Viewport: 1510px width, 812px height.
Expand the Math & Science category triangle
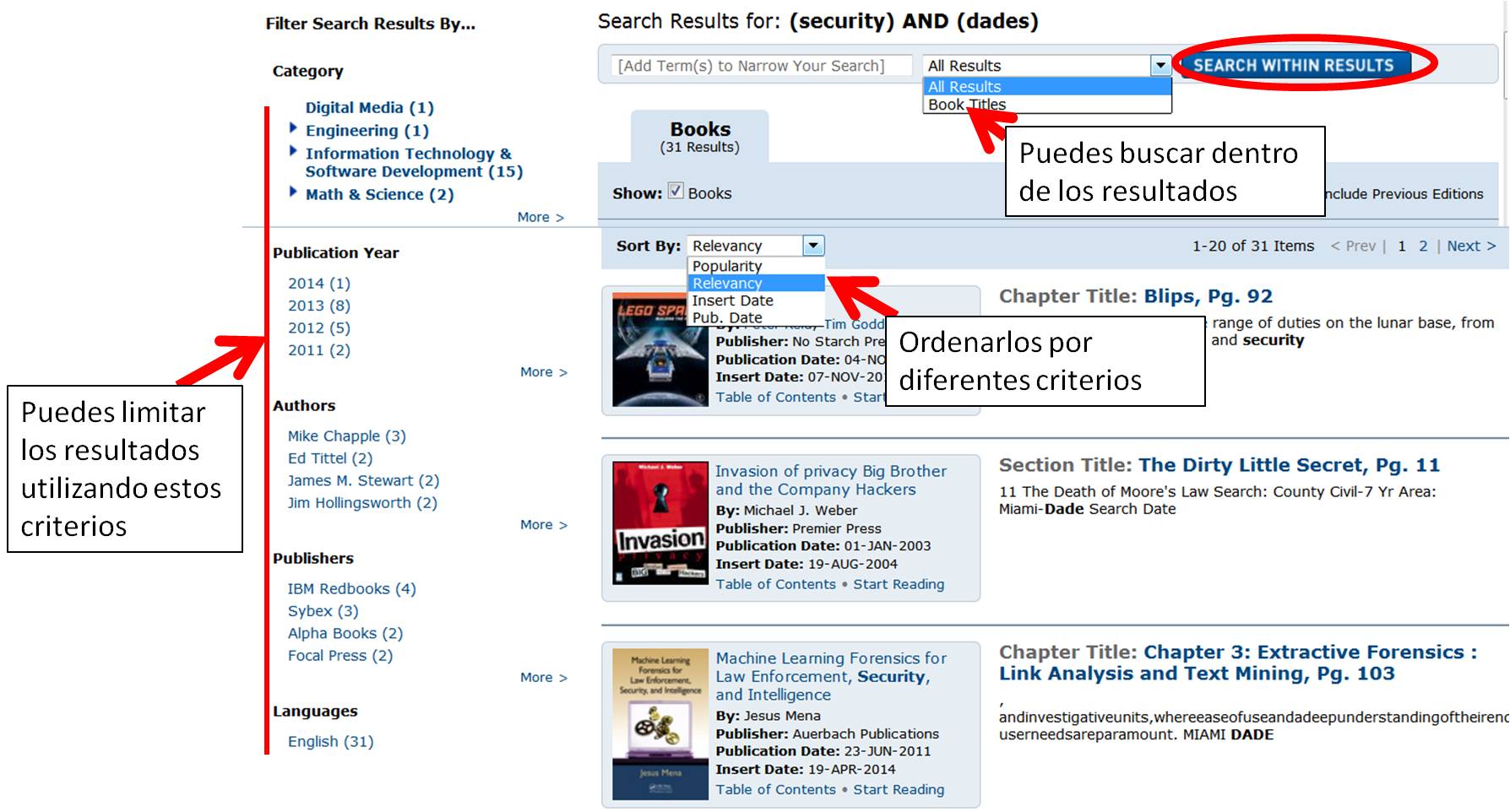click(293, 192)
